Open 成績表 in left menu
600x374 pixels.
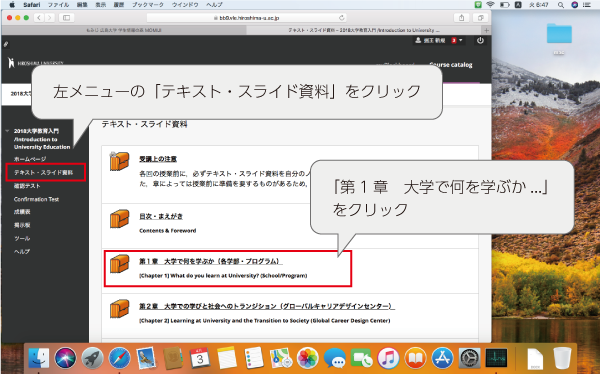[x=22, y=212]
